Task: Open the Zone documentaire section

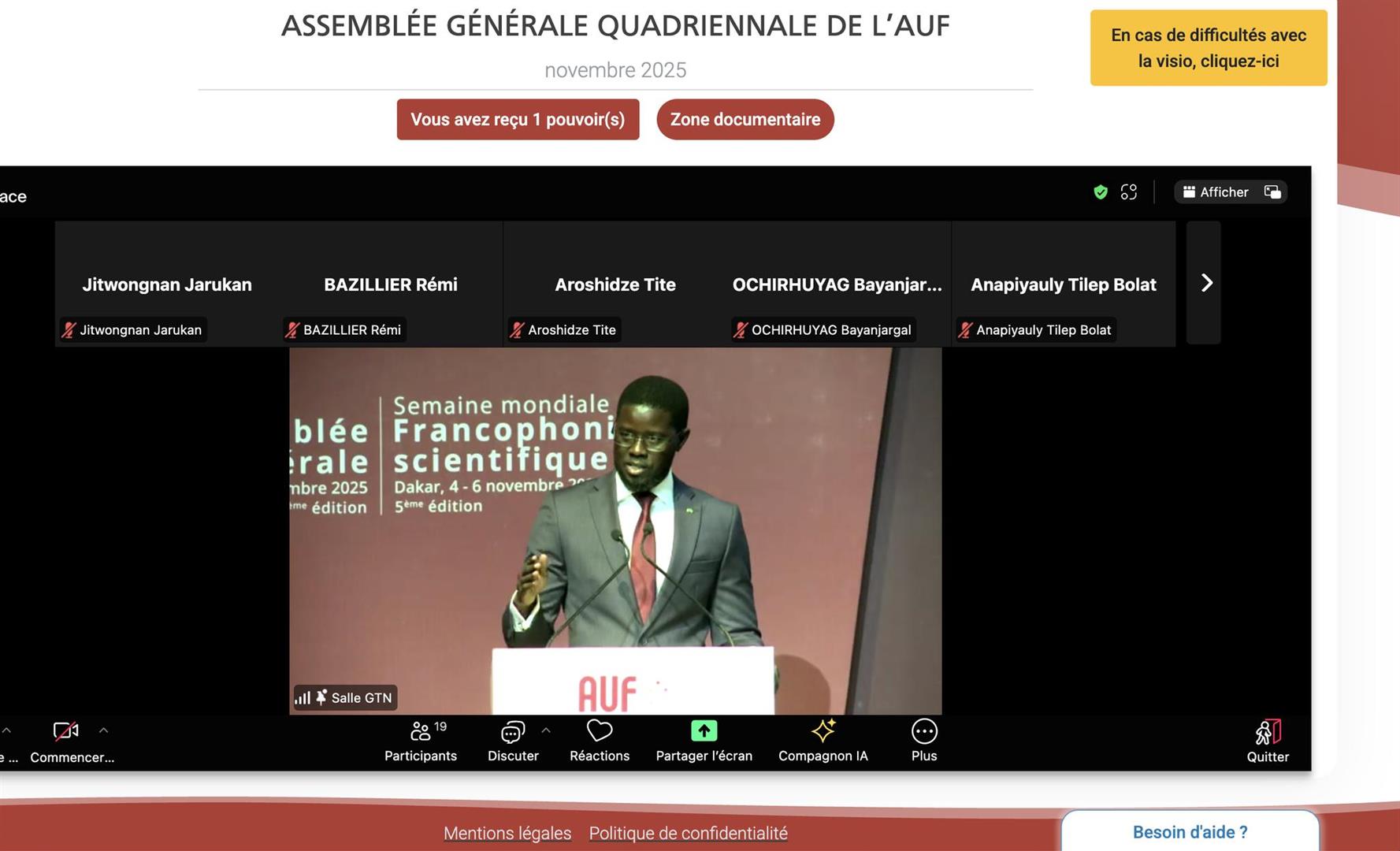Action: pyautogui.click(x=745, y=120)
